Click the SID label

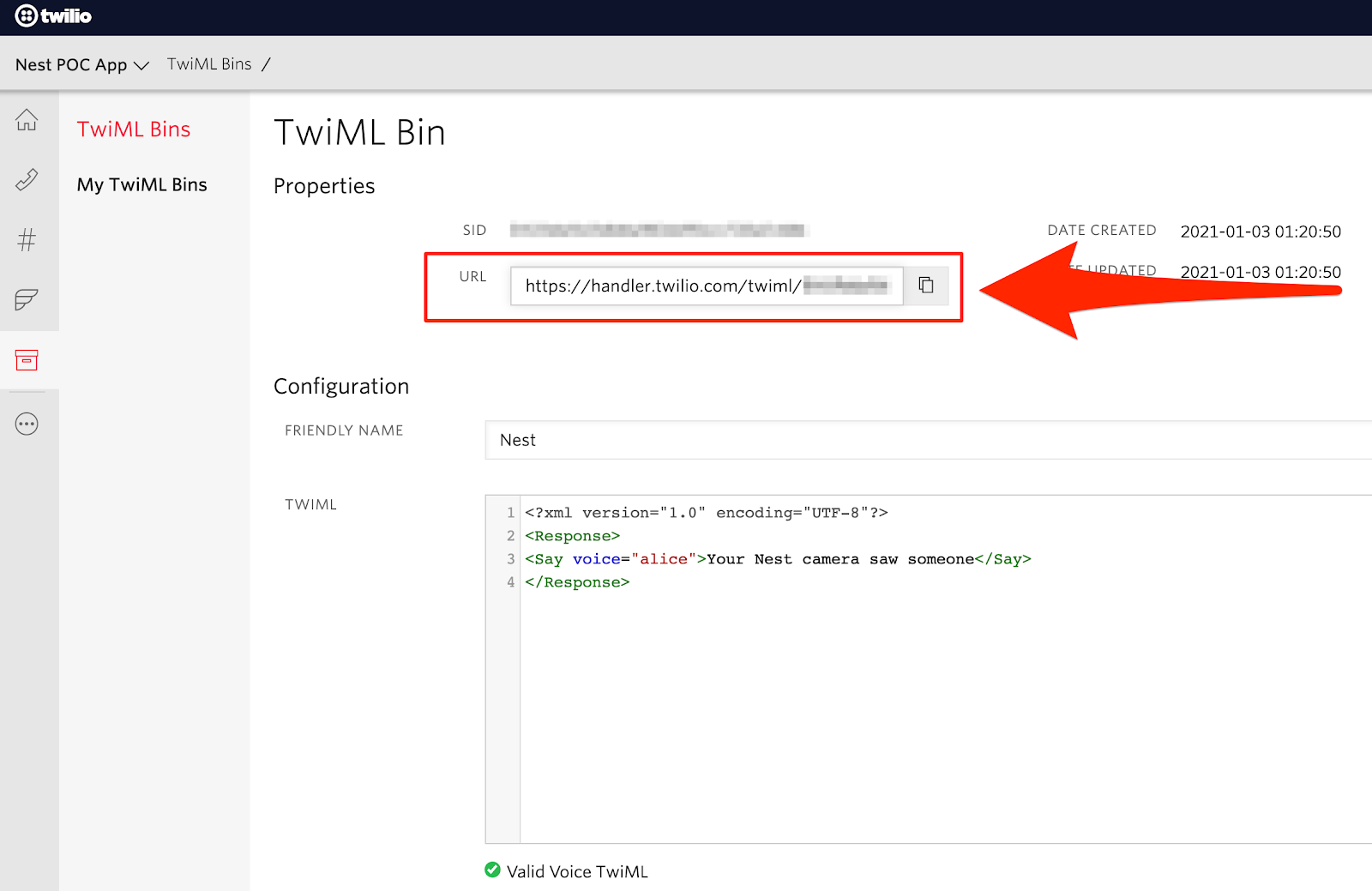click(x=474, y=230)
